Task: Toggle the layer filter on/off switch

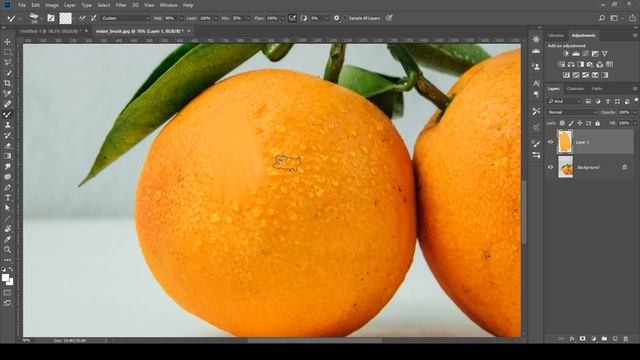Action: [636, 100]
